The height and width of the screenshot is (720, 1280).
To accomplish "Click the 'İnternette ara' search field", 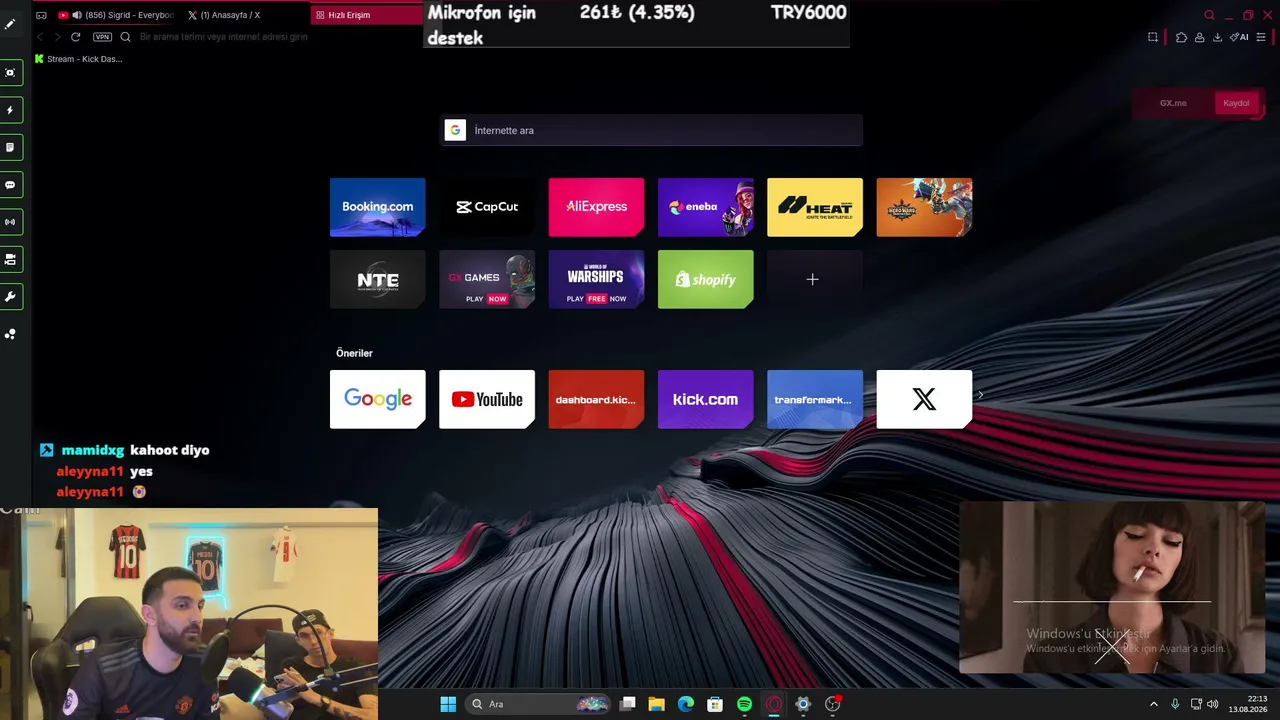I will point(651,130).
